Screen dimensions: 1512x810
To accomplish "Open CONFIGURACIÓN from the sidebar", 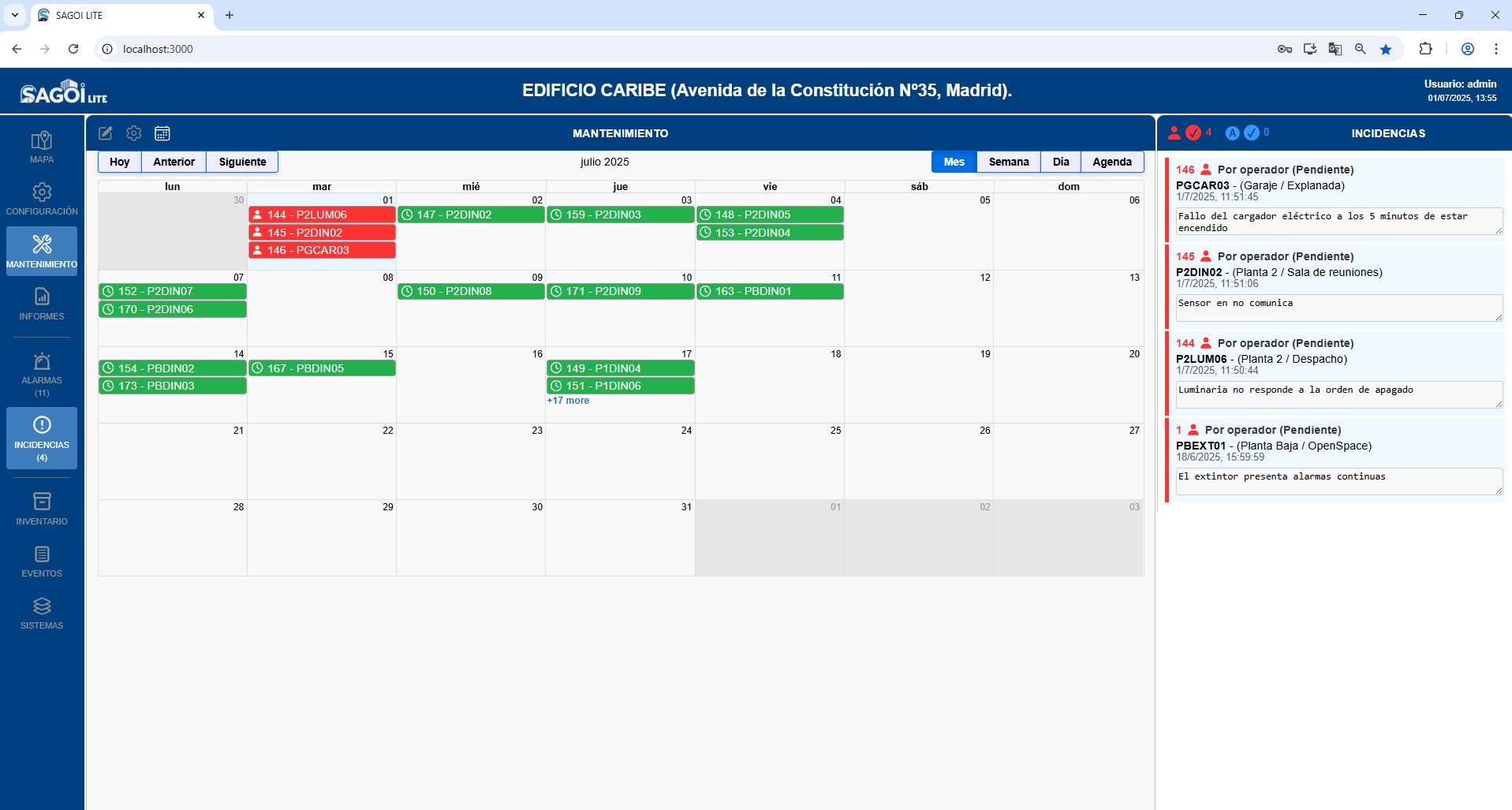I will click(42, 200).
